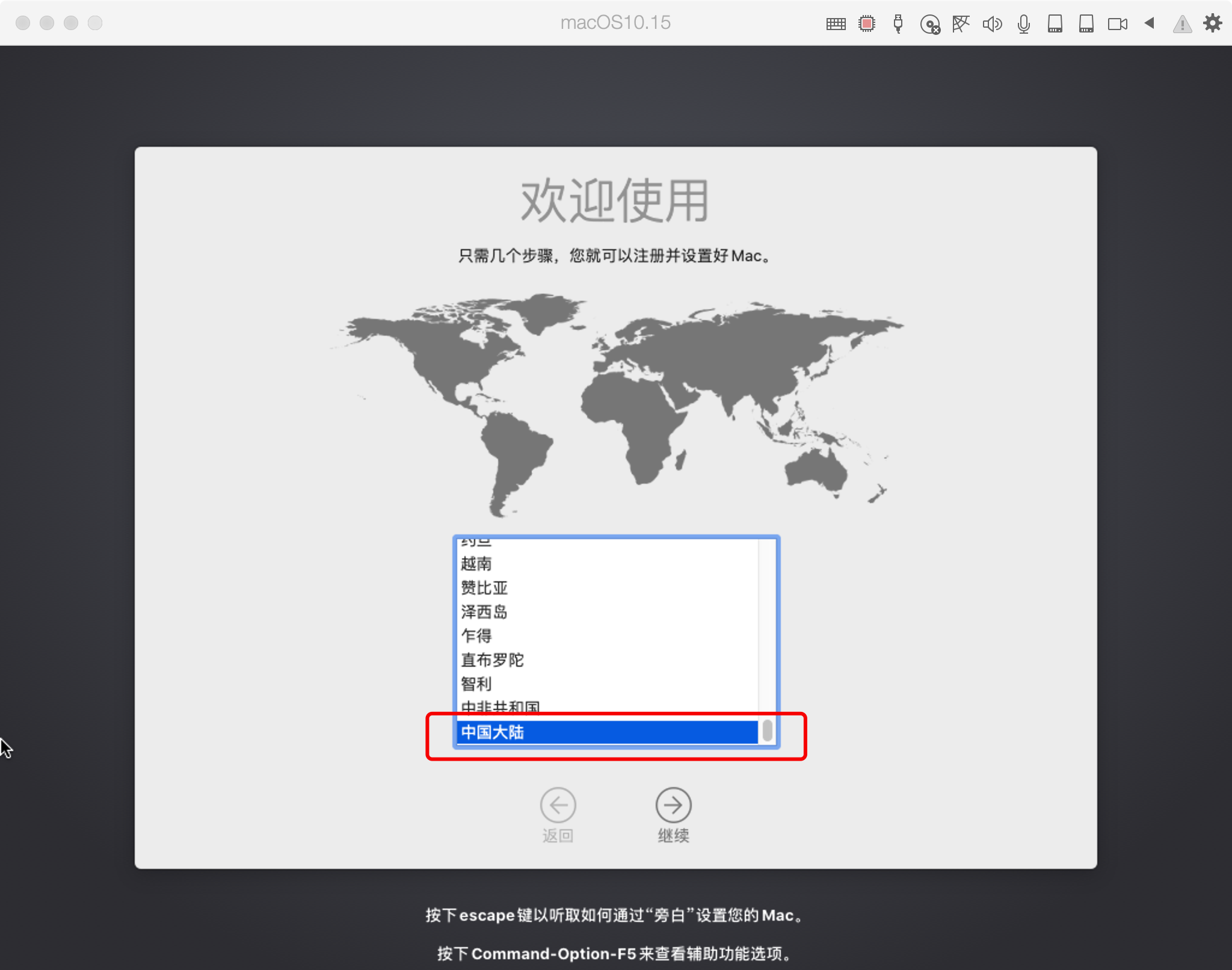Click the 返回 back button

[x=559, y=805]
